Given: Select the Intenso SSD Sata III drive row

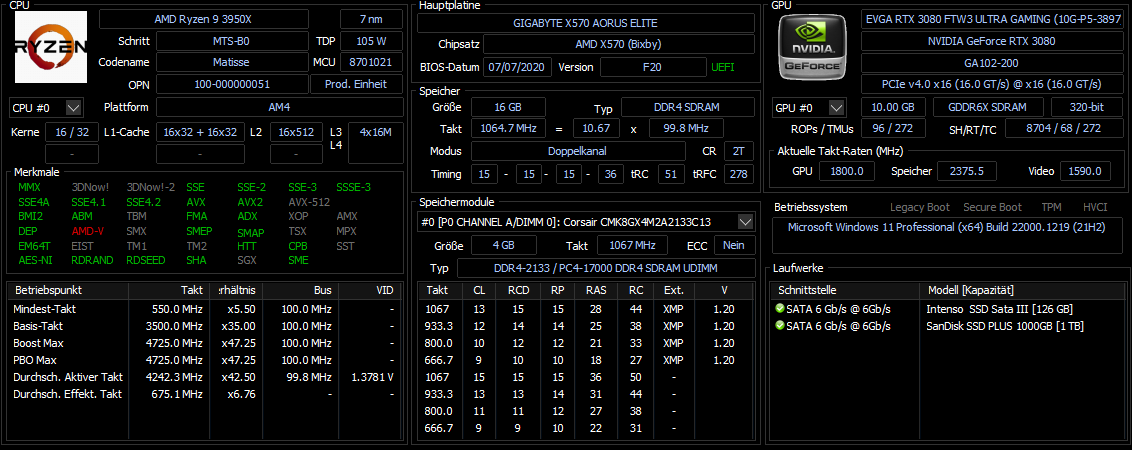Looking at the screenshot, I should click(x=946, y=308).
